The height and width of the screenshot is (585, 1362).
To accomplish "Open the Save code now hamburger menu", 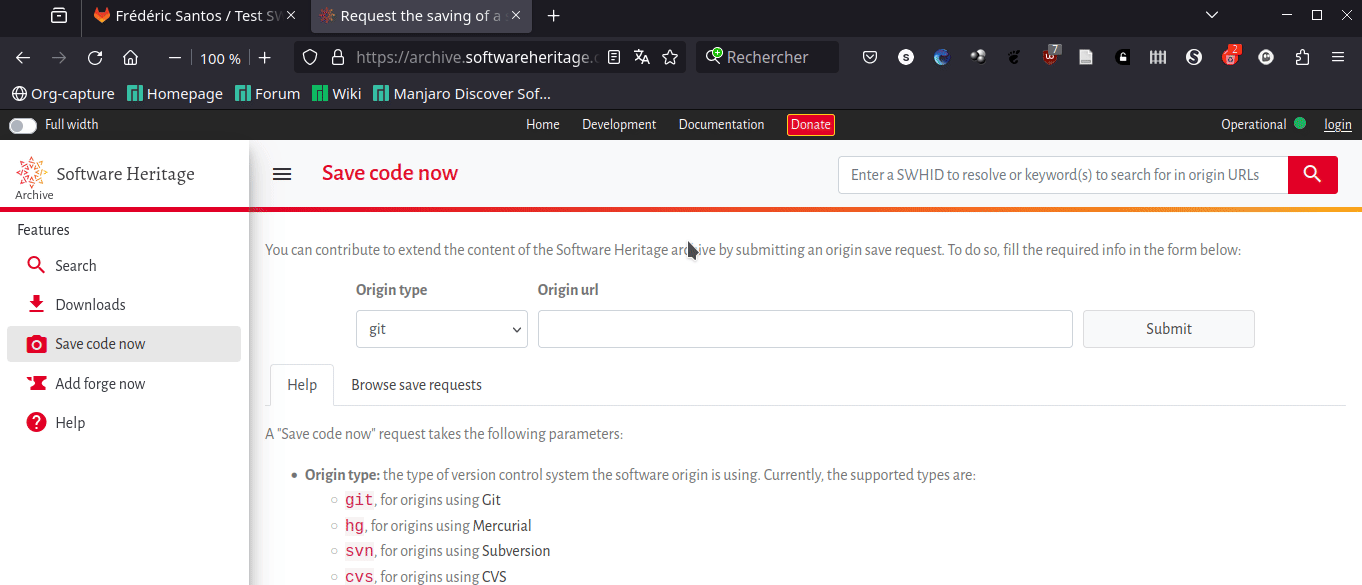I will click(282, 173).
